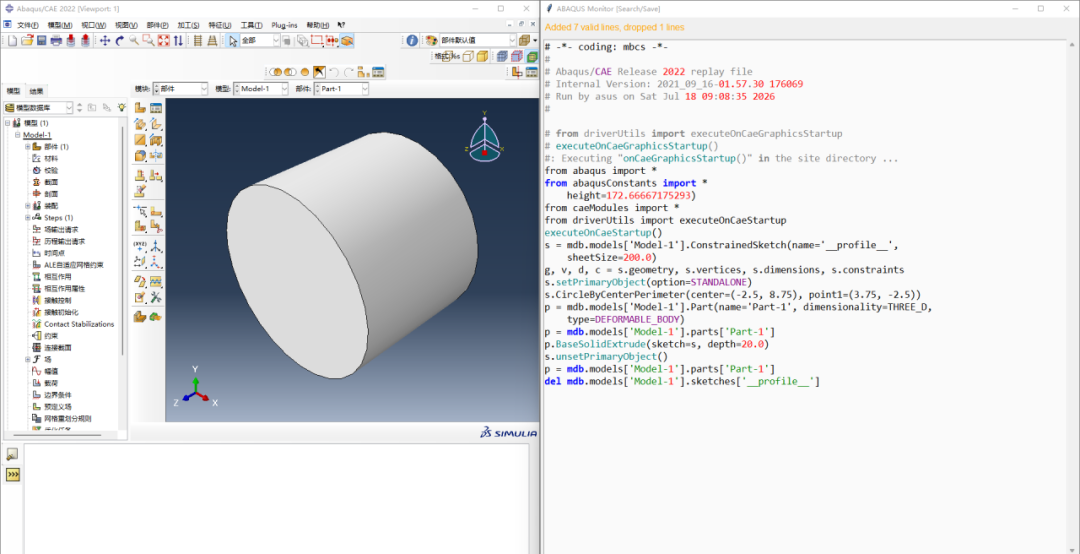Select 接触控制 in the model tree
The height and width of the screenshot is (554, 1080).
click(57, 300)
